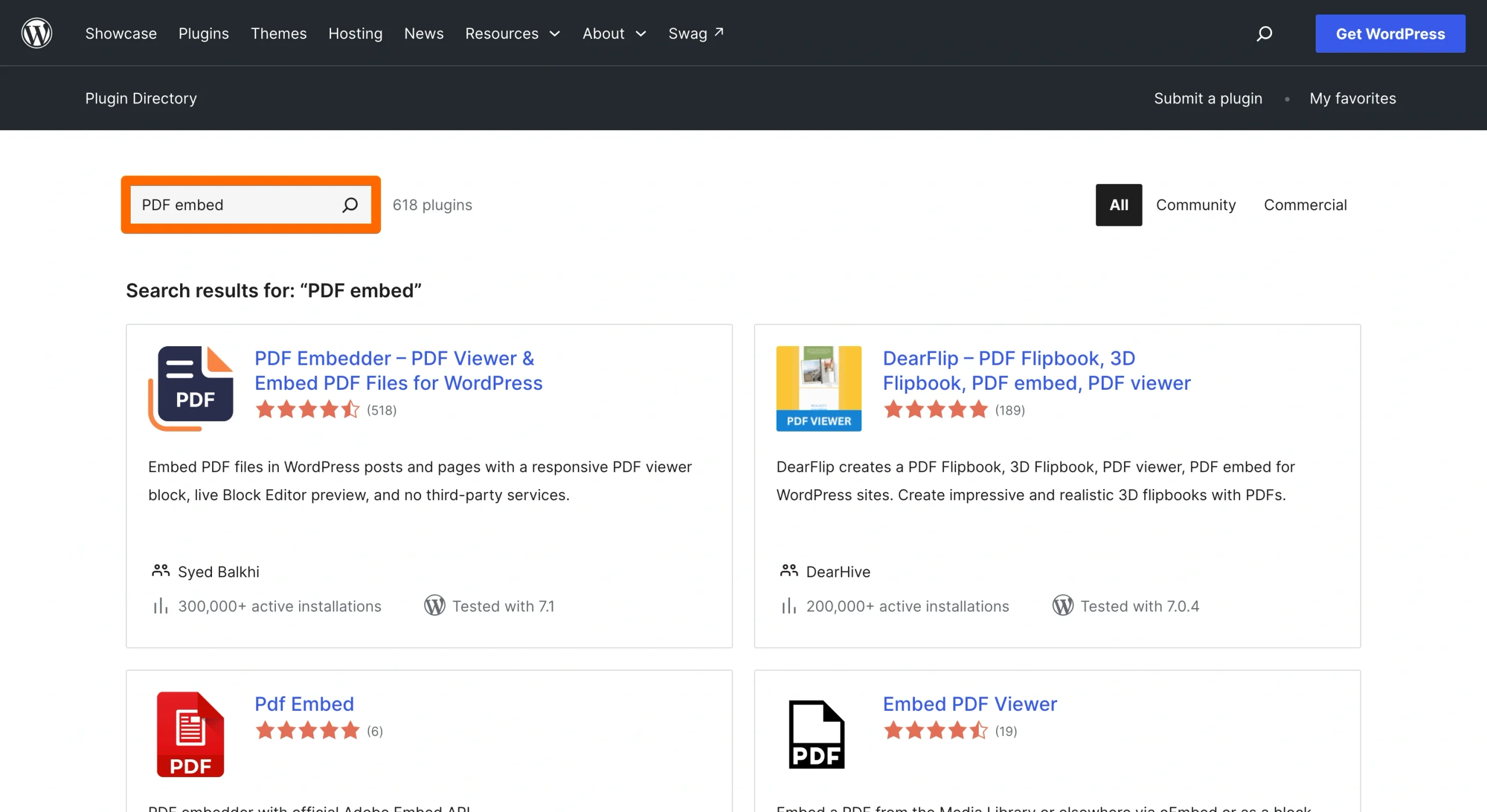Click bar chart icon beside 300,000+ installations

coord(160,606)
